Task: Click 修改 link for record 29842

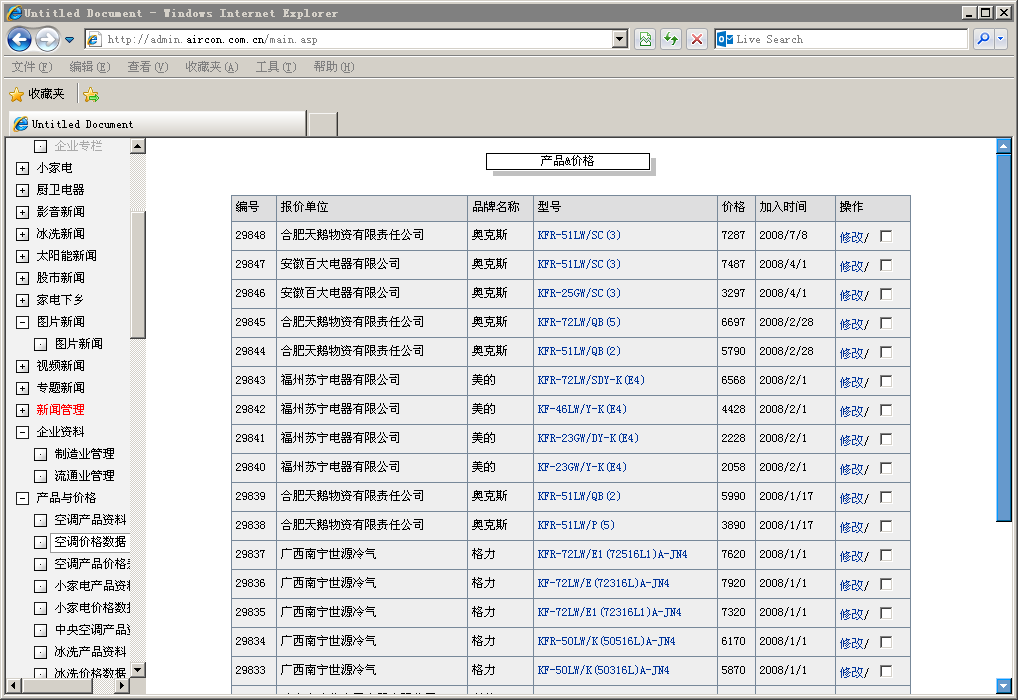Action: coord(851,411)
